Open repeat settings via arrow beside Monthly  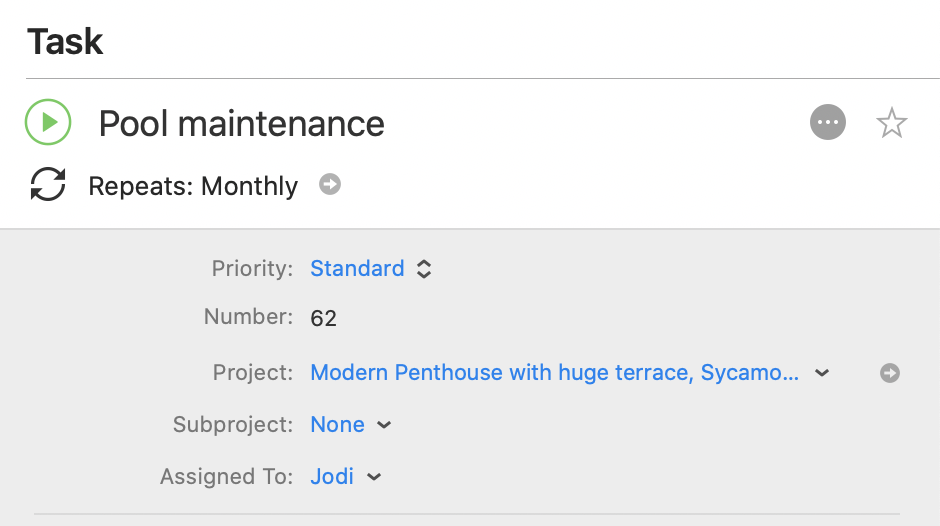(330, 184)
